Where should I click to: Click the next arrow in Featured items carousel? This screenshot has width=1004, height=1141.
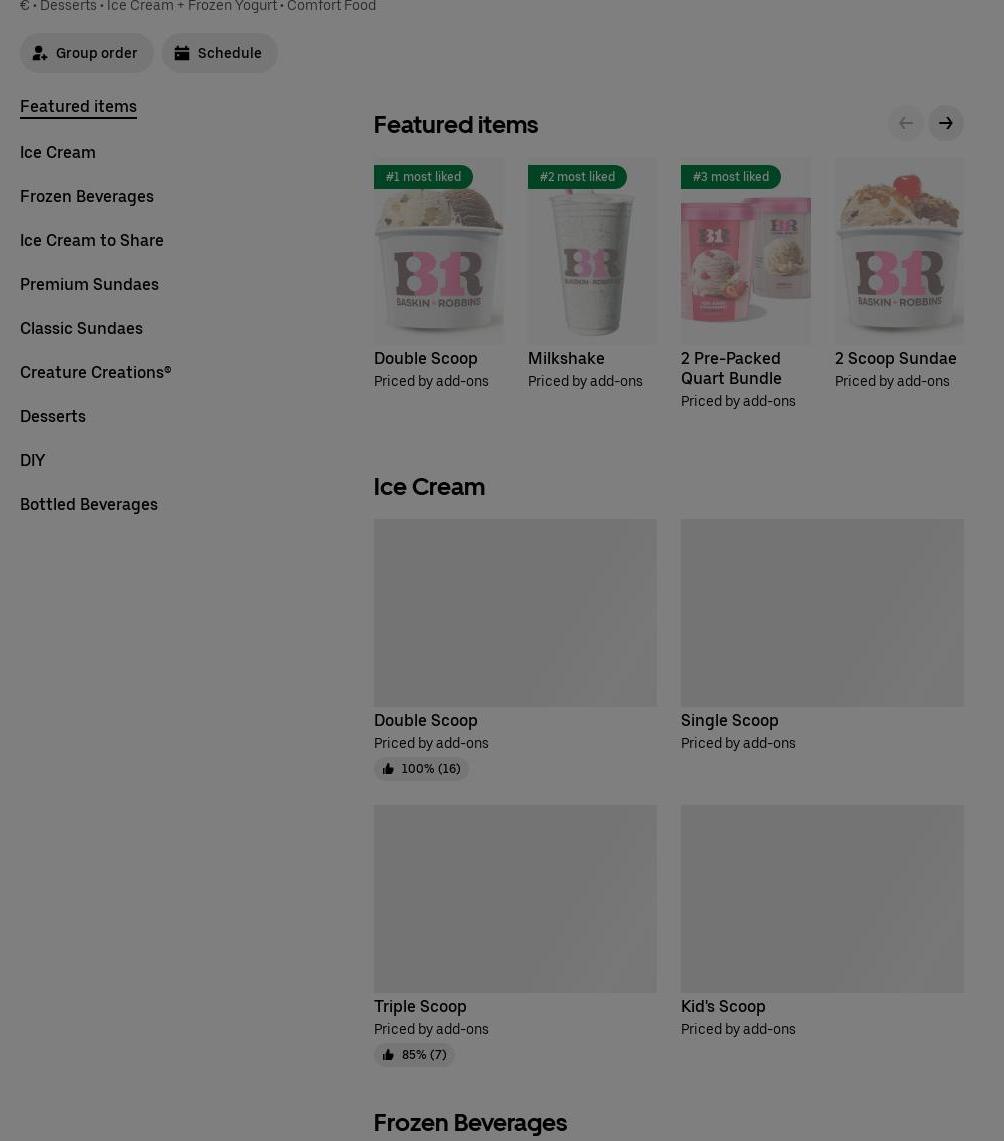pos(945,123)
